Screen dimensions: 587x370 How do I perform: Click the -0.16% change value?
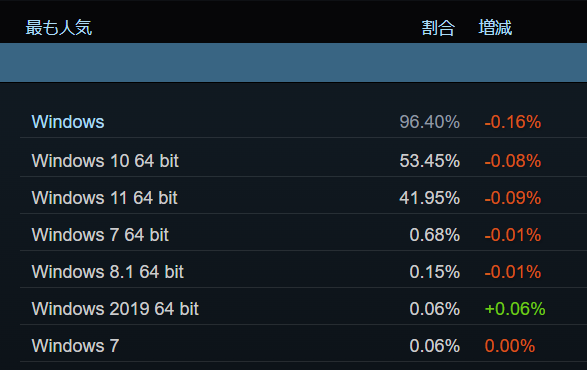click(x=513, y=122)
